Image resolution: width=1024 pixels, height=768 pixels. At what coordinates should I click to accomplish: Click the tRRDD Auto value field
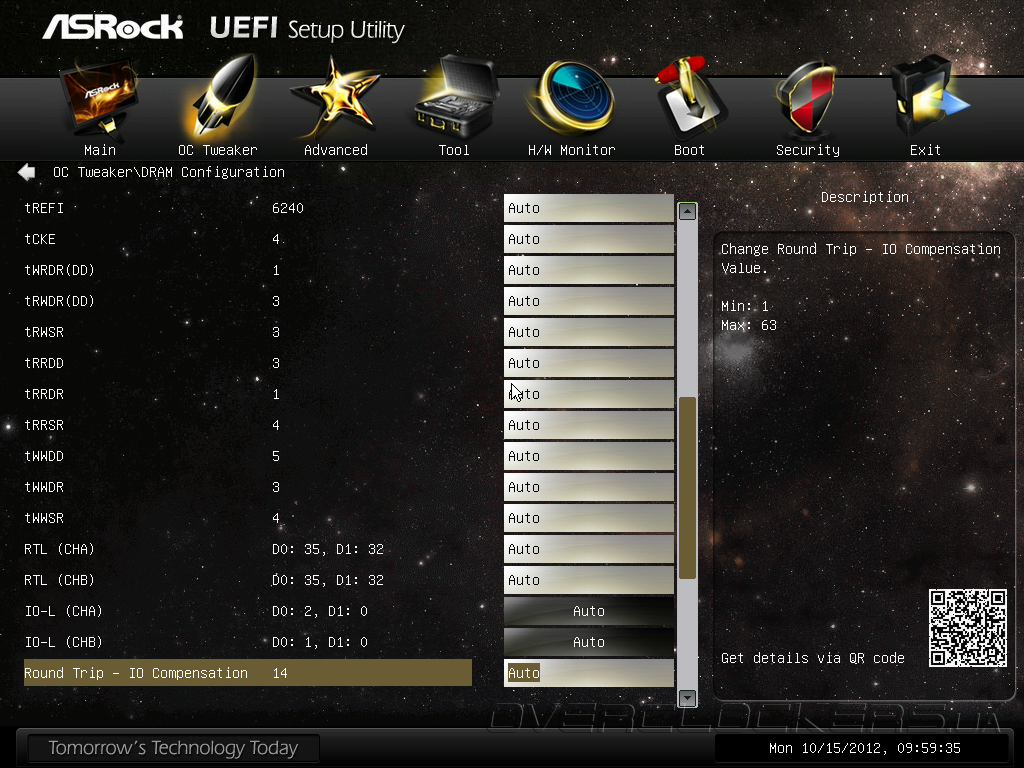588,363
